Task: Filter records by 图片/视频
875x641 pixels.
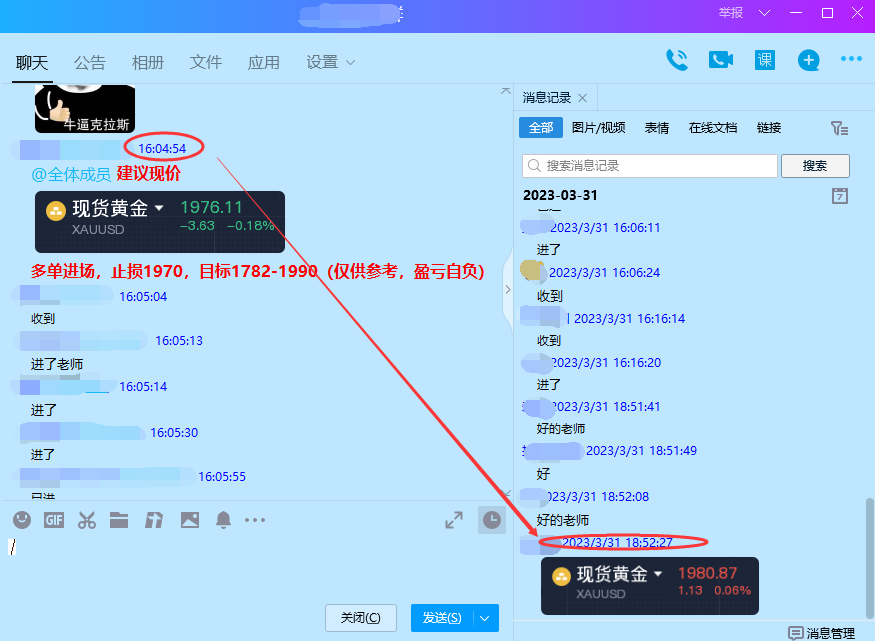Action: (x=598, y=128)
